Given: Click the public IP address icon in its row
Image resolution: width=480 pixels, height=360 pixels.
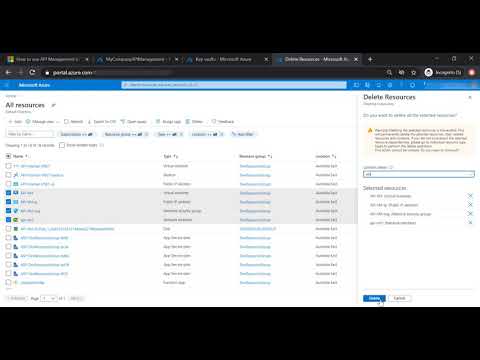Looking at the screenshot, I should pos(16,202).
